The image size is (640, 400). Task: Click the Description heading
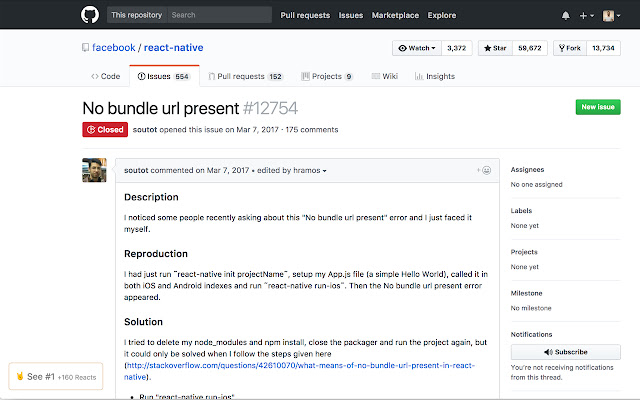coord(151,197)
